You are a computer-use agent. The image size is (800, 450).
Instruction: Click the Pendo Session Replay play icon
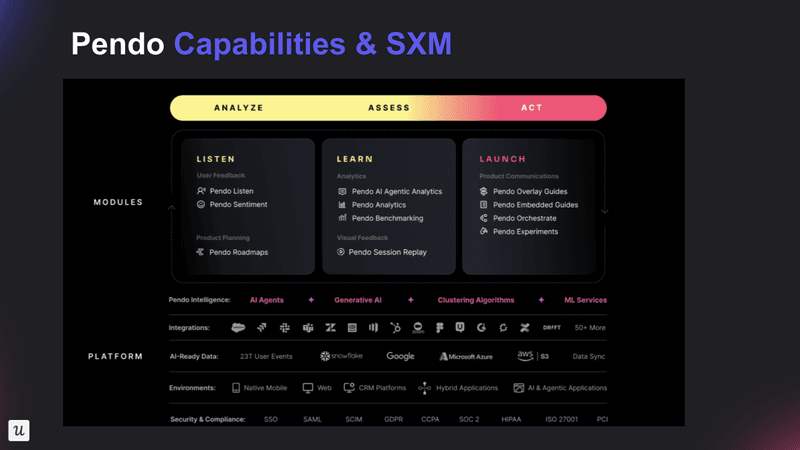click(341, 252)
